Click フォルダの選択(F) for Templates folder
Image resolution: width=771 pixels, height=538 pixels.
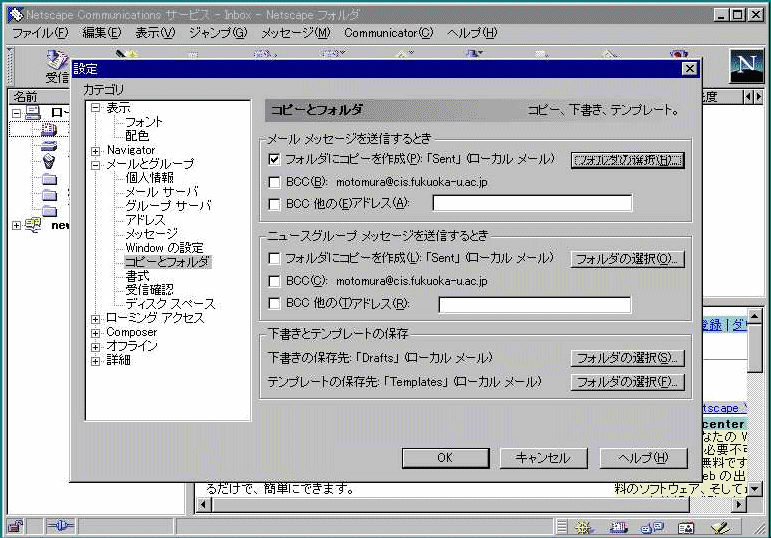click(x=627, y=382)
